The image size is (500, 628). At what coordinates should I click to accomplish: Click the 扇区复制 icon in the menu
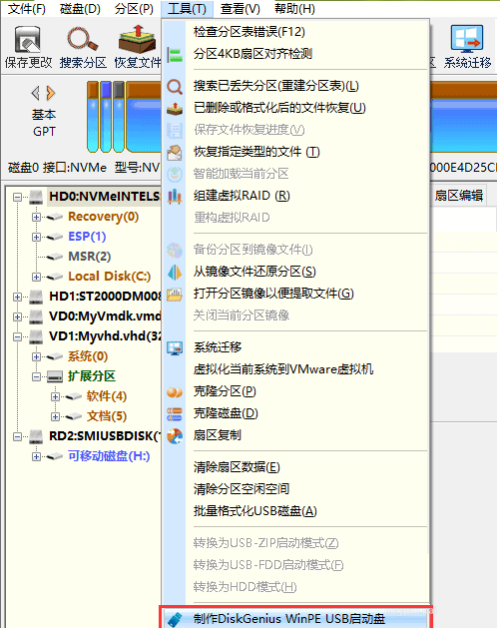[x=175, y=436]
